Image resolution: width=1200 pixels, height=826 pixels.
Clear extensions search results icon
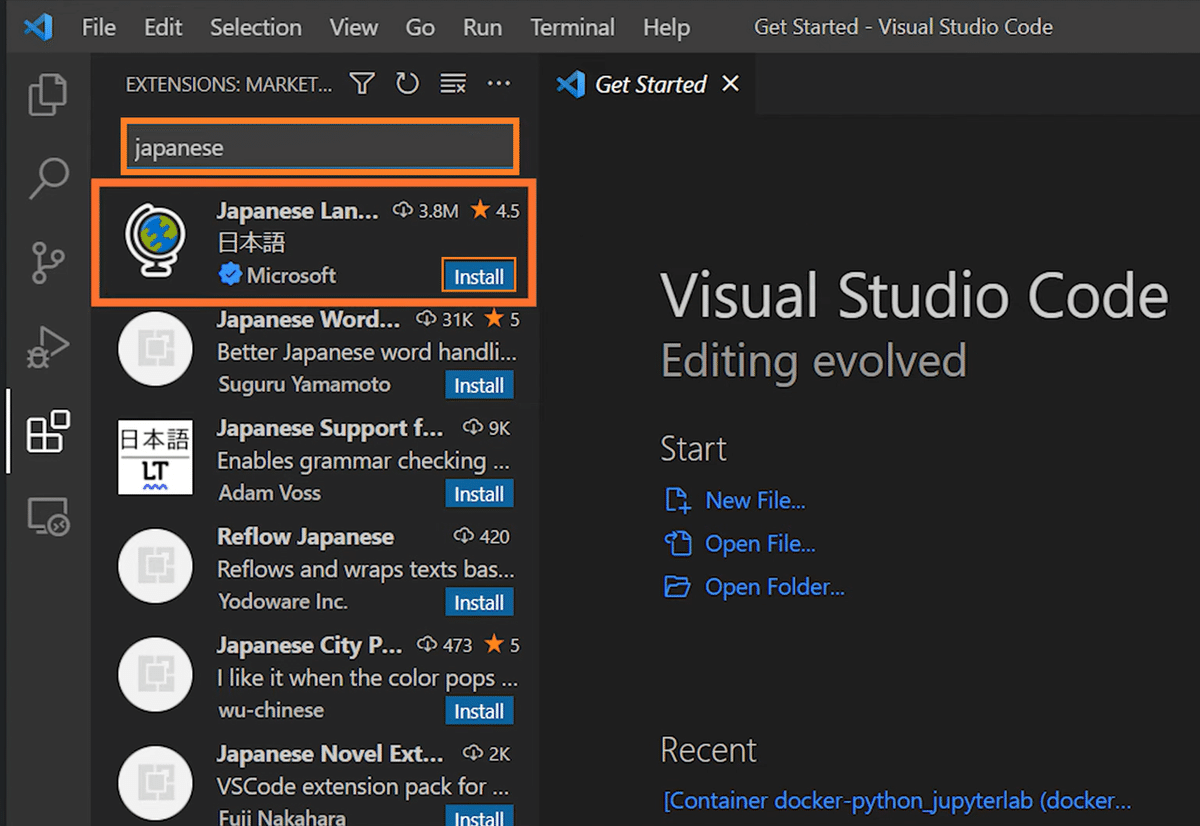click(x=453, y=84)
